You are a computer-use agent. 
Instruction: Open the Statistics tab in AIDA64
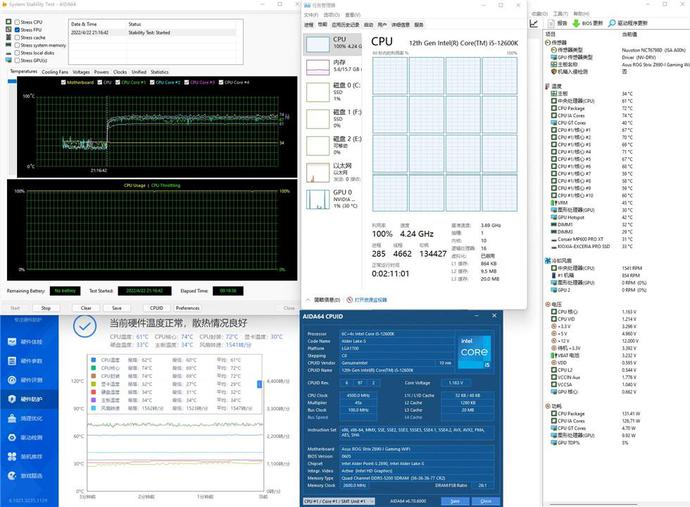pos(160,72)
